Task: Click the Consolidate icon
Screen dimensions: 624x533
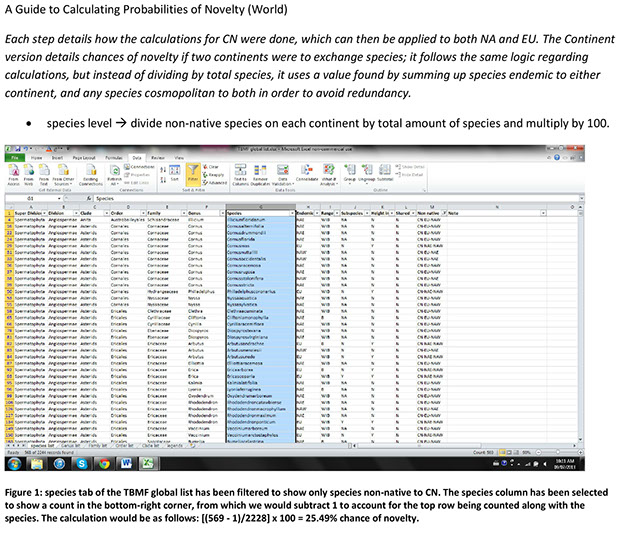Action: 307,174
